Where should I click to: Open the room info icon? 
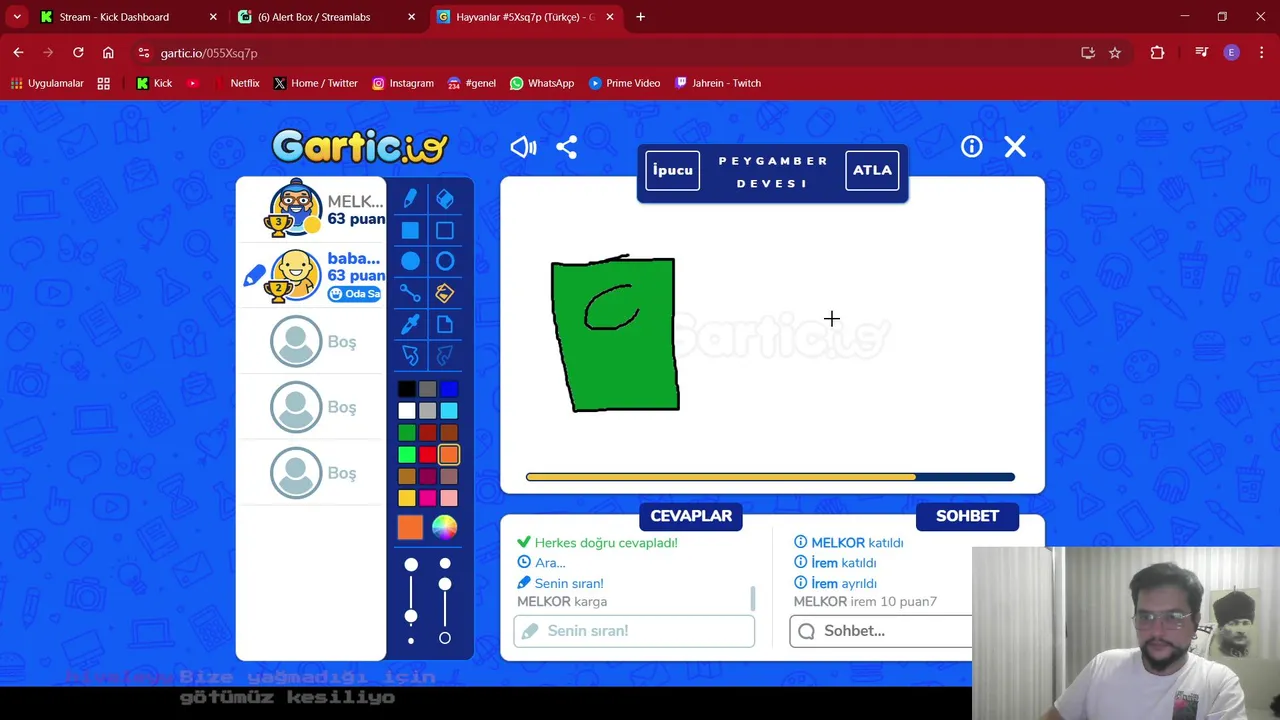pos(971,147)
